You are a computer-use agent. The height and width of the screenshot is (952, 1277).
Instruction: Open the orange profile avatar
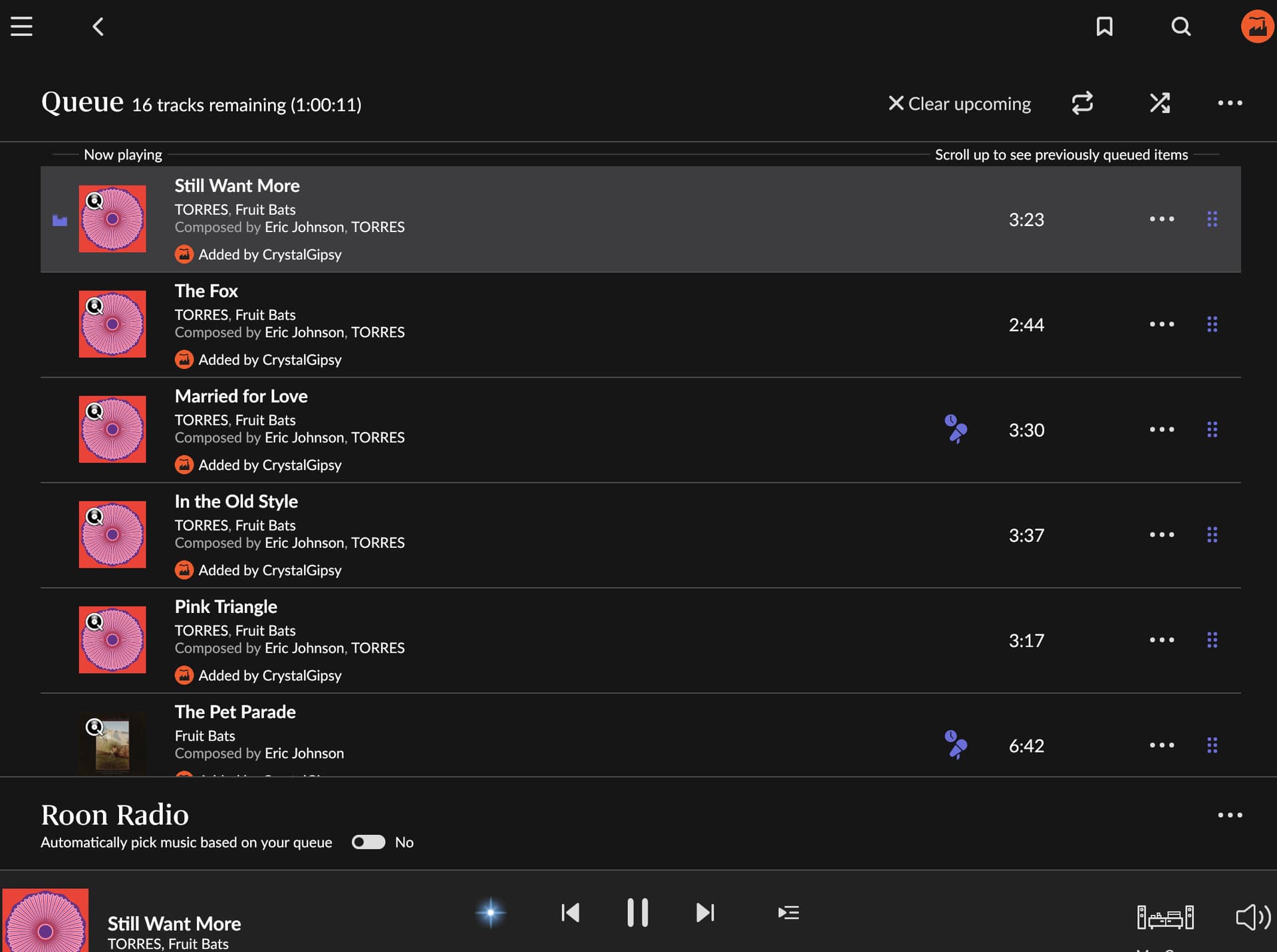1257,27
